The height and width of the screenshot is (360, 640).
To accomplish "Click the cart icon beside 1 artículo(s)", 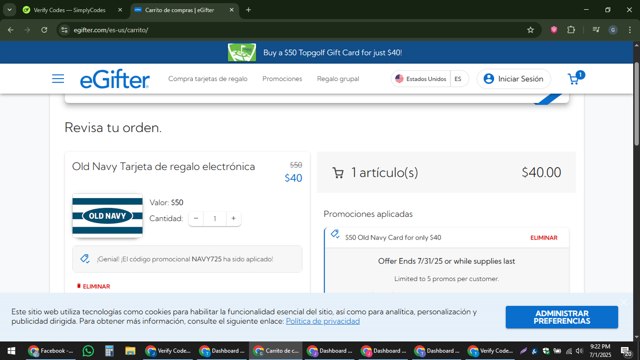I will point(338,173).
